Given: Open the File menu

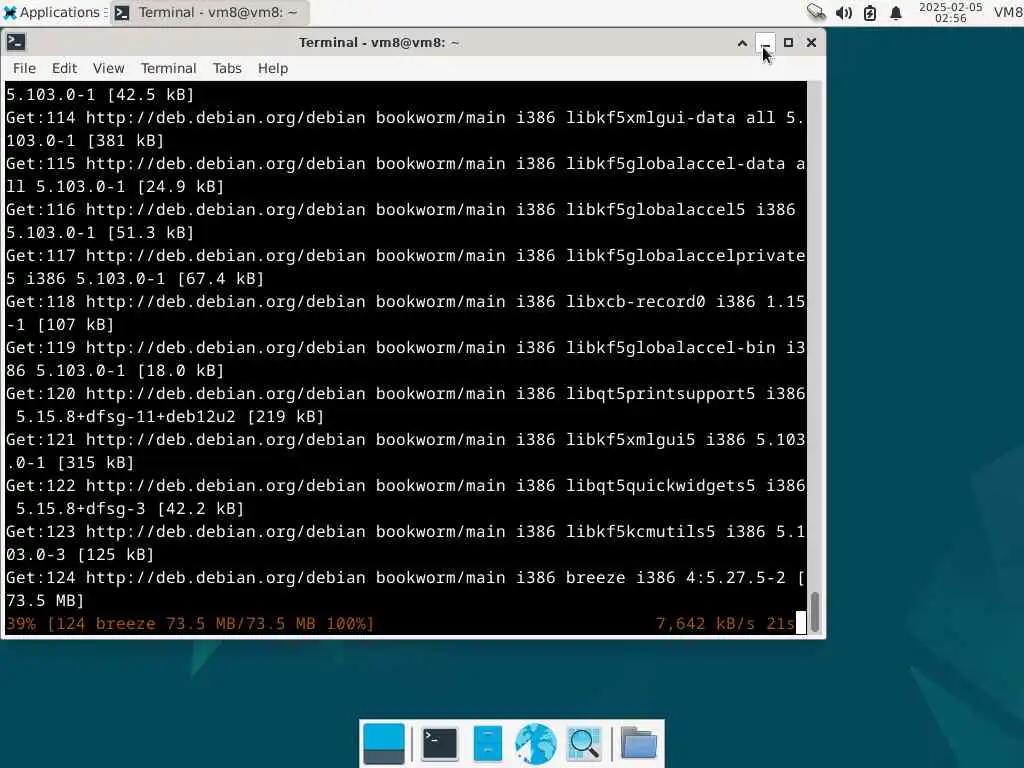Looking at the screenshot, I should click(24, 68).
